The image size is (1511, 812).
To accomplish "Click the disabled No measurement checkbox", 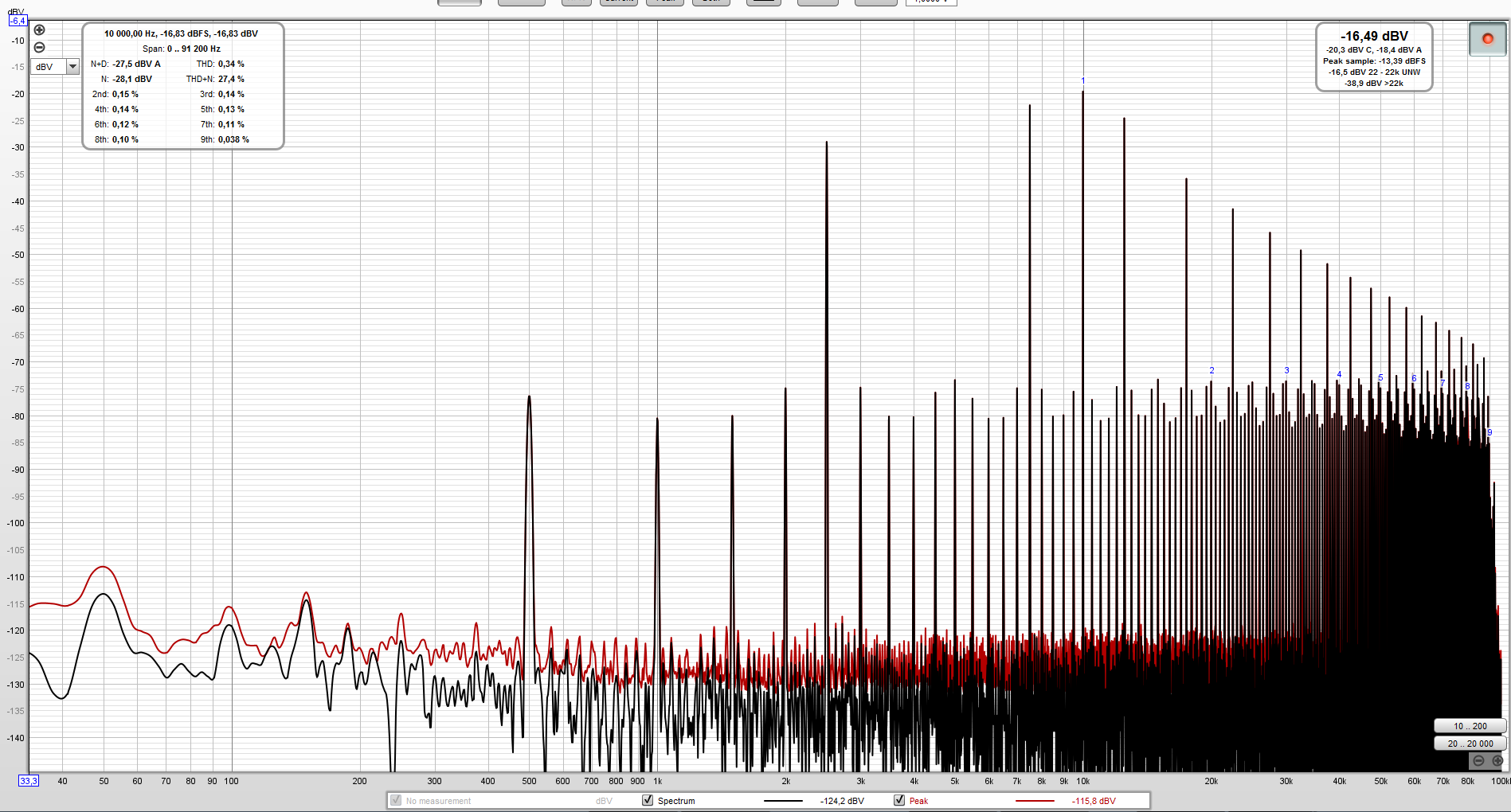I will (x=396, y=800).
